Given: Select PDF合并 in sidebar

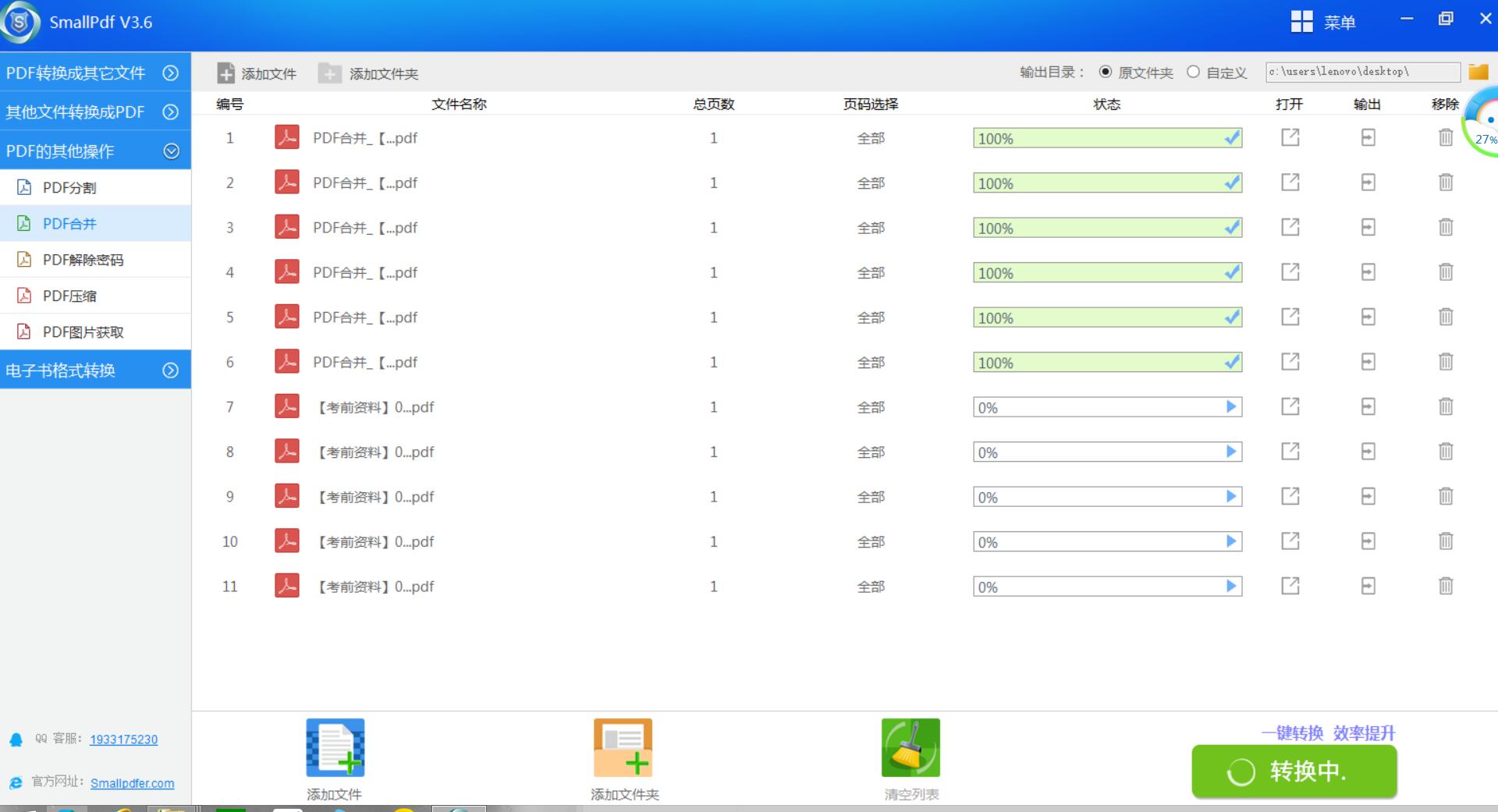Looking at the screenshot, I should click(95, 223).
